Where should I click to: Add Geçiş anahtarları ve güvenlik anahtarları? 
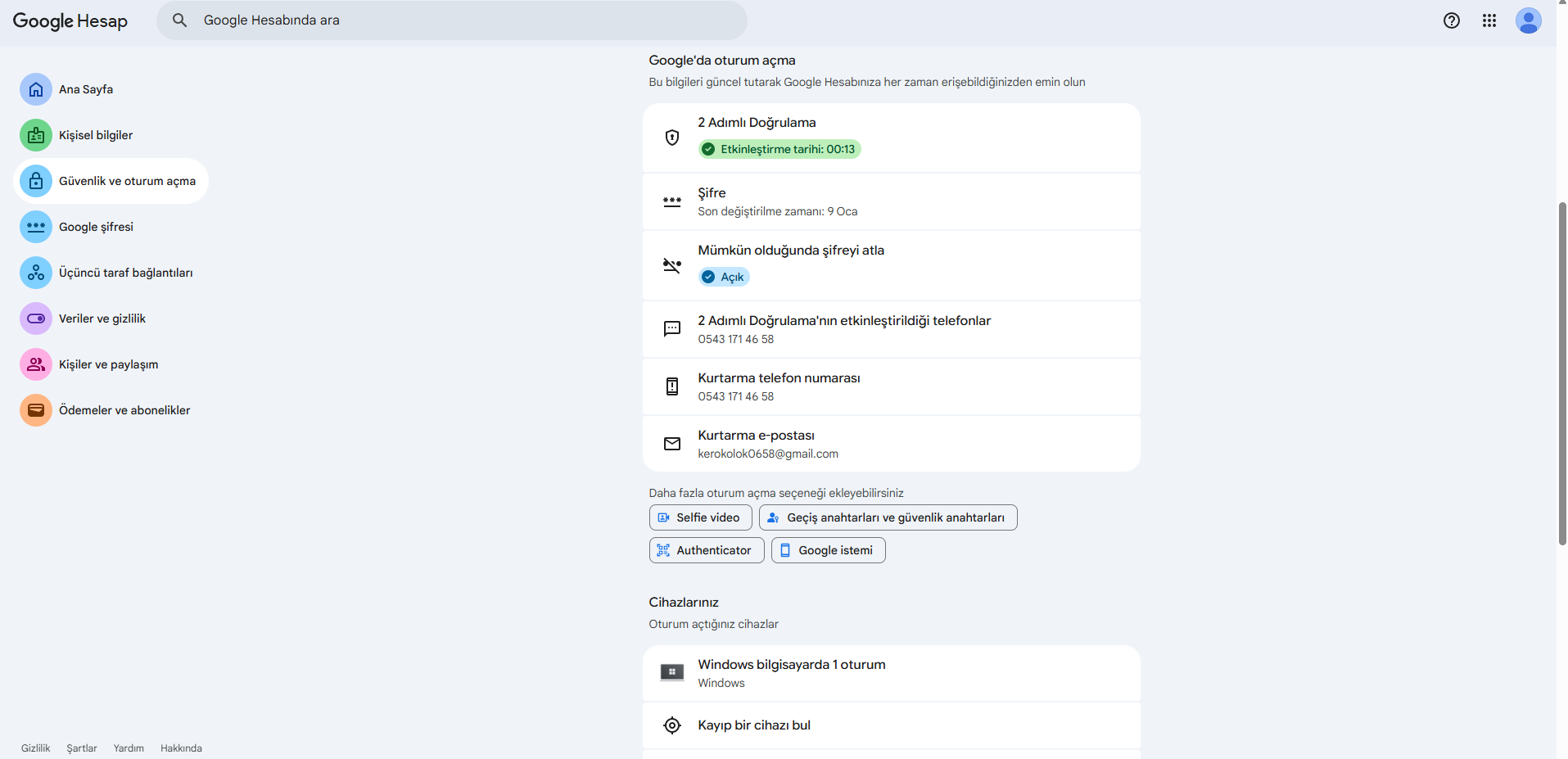(888, 517)
